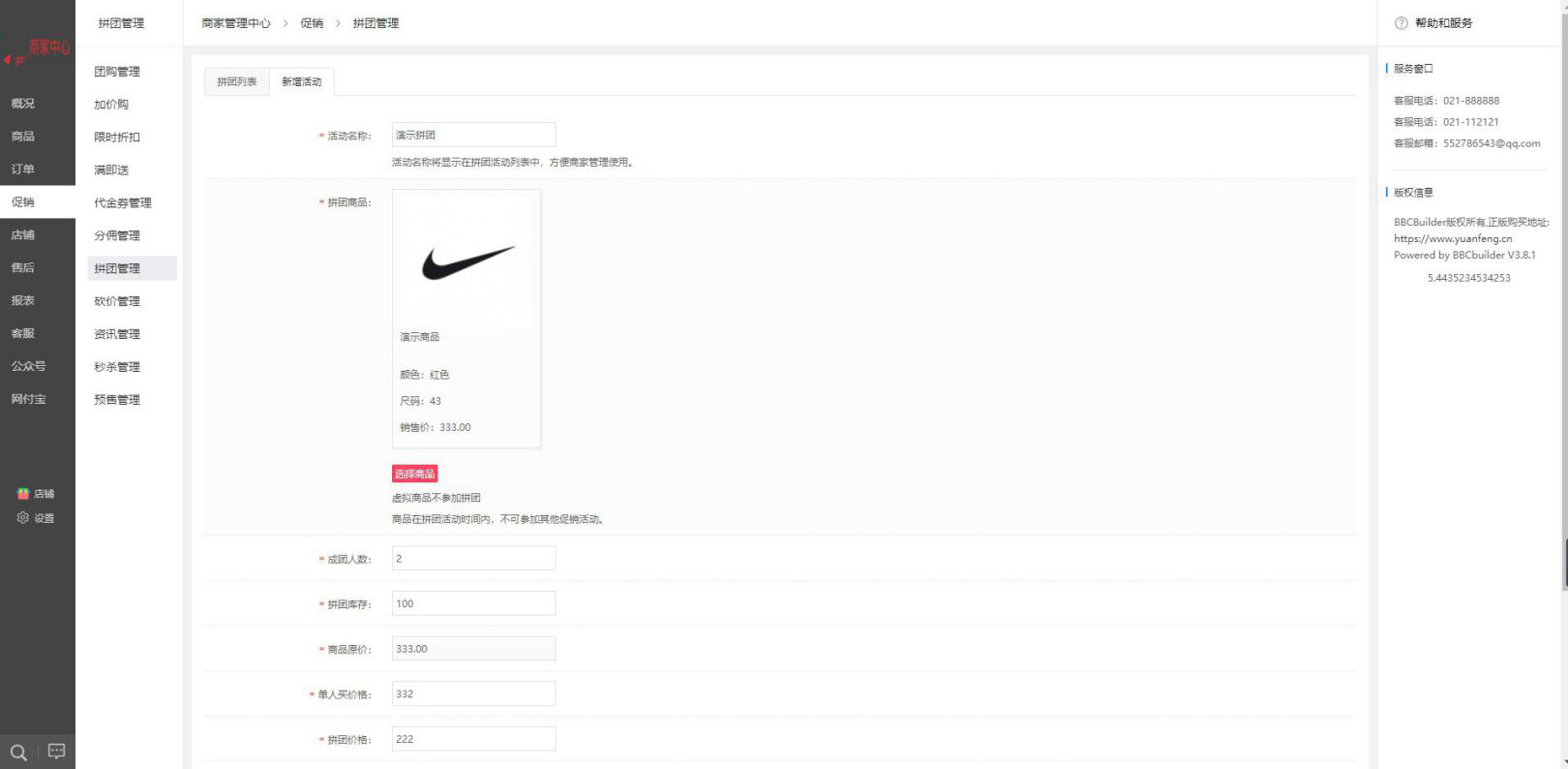Open 报表 in main sidebar
Screen dimensions: 1568x769
(x=23, y=300)
